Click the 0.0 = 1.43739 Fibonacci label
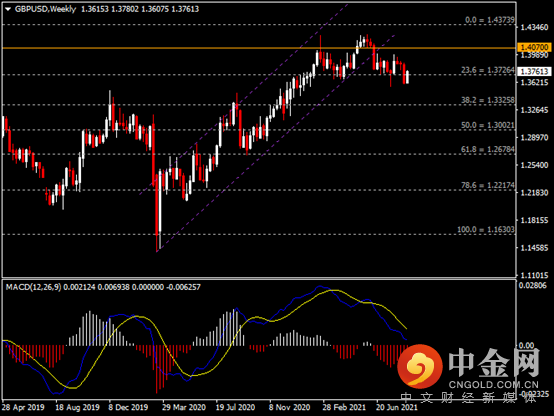The height and width of the screenshot is (416, 554). click(x=490, y=20)
